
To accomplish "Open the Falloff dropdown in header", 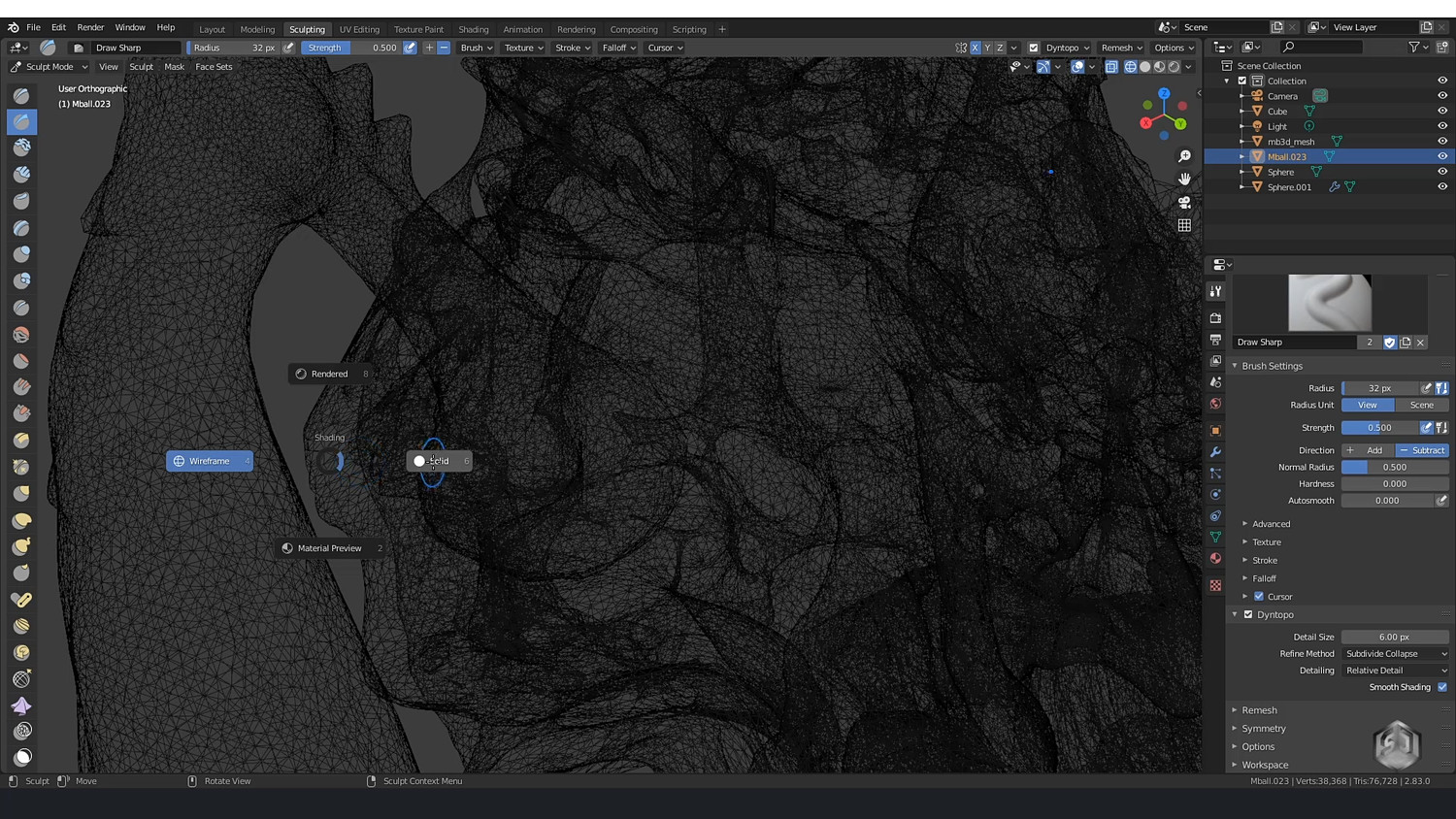I will [619, 48].
